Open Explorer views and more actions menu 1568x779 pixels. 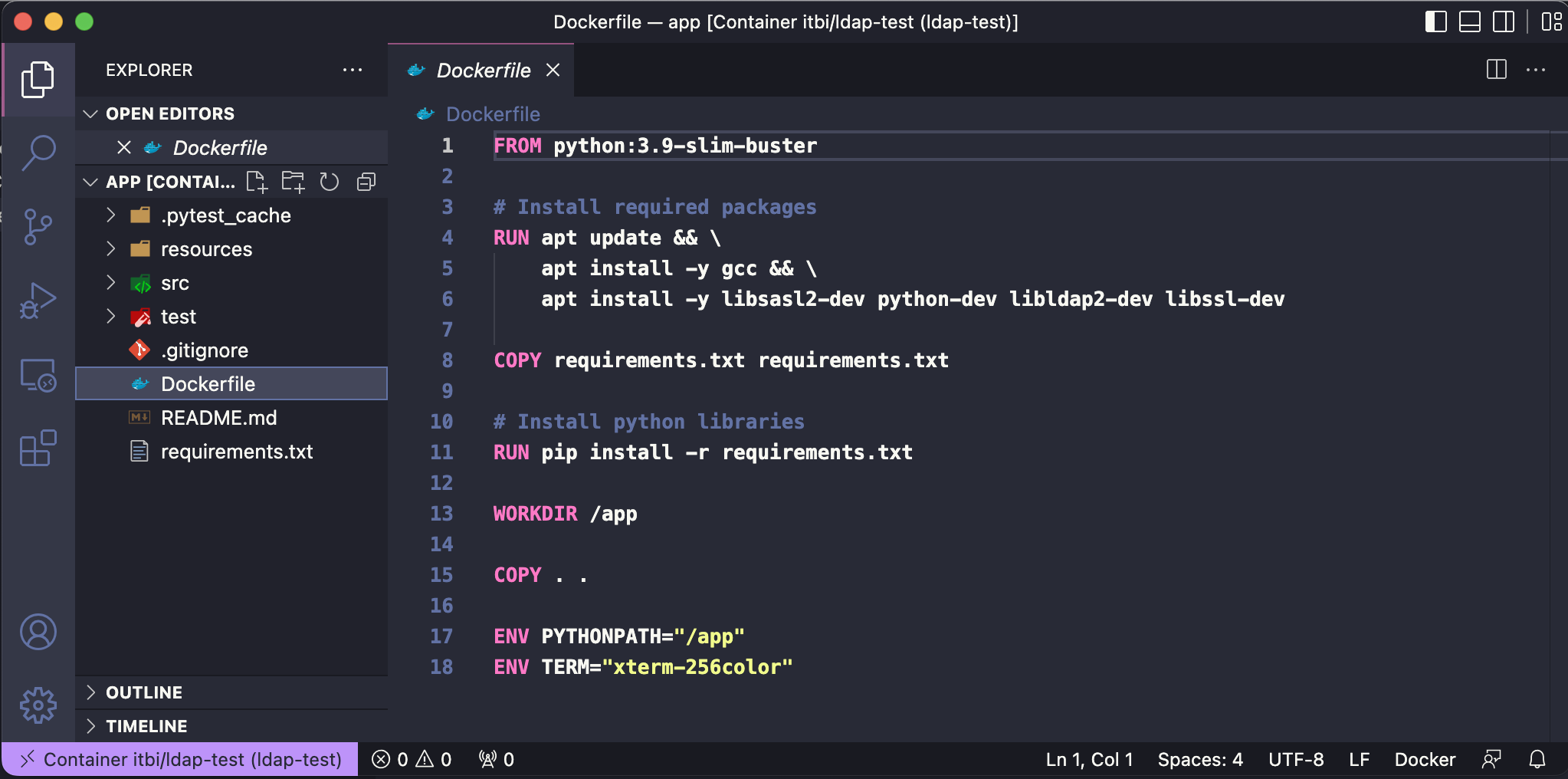(353, 70)
